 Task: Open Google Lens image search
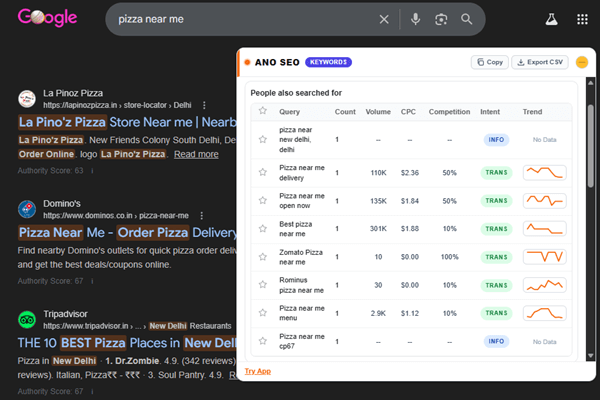coord(441,19)
